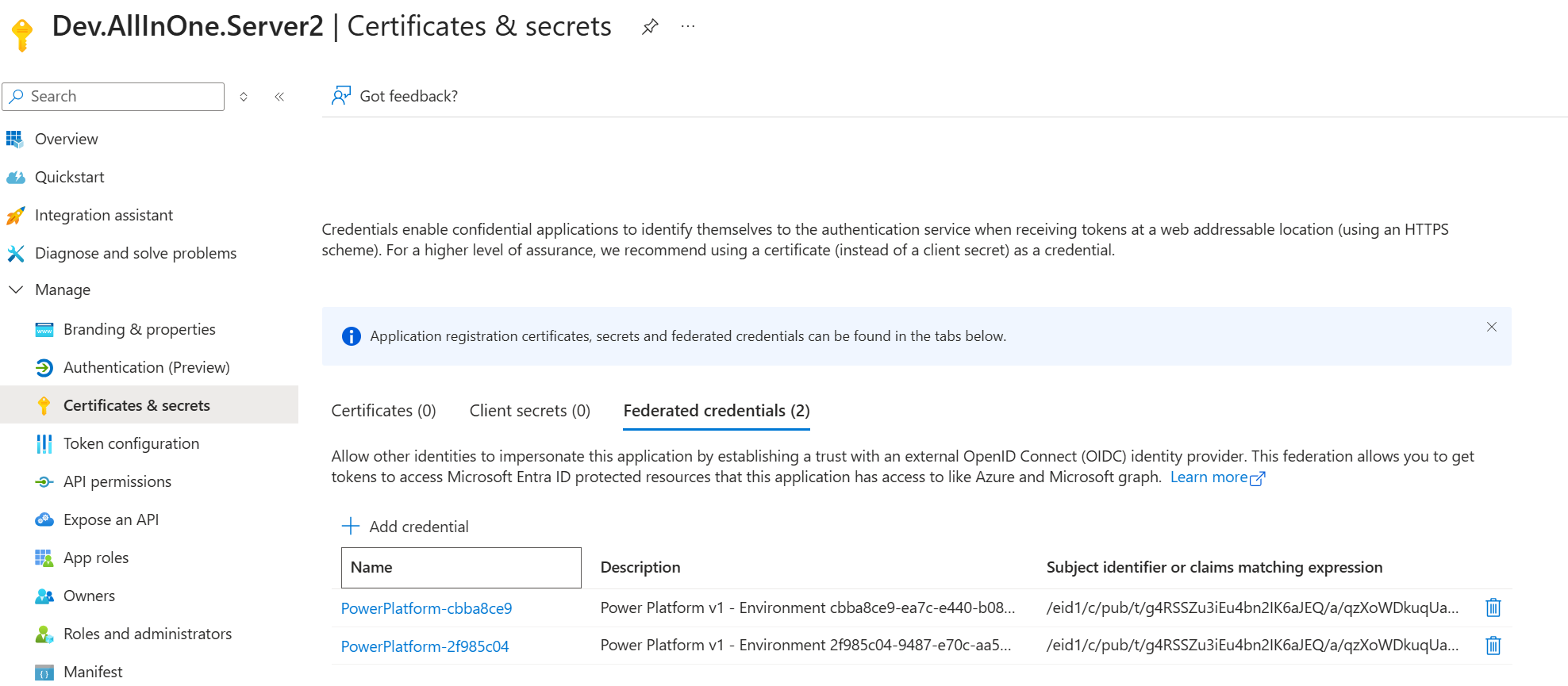The image size is (1568, 686).
Task: Open the PowerPlatform-2f985c04 credential link
Action: tap(425, 646)
